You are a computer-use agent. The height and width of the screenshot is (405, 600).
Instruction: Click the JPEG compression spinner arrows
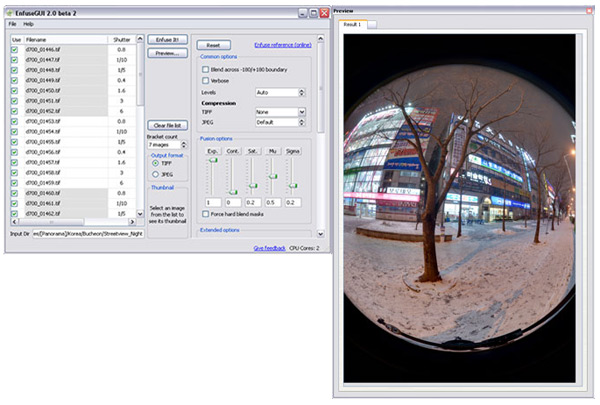tap(302, 122)
